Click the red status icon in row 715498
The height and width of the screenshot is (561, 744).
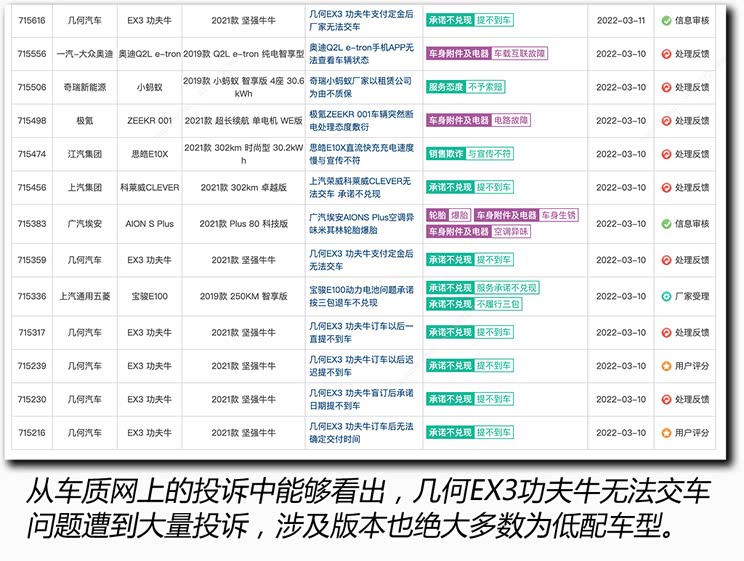666,121
